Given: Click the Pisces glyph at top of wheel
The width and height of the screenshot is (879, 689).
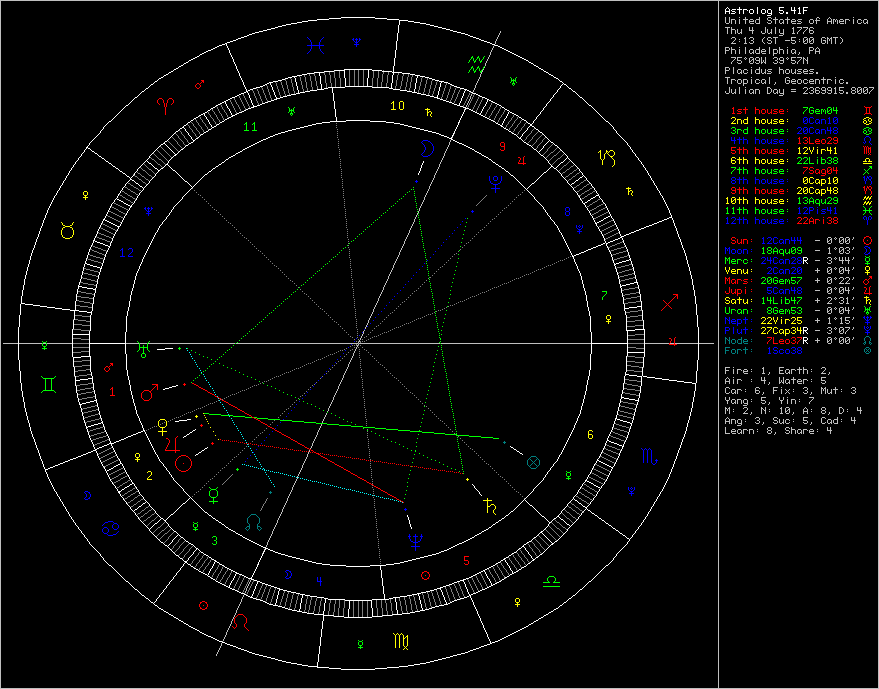Looking at the screenshot, I should (316, 44).
